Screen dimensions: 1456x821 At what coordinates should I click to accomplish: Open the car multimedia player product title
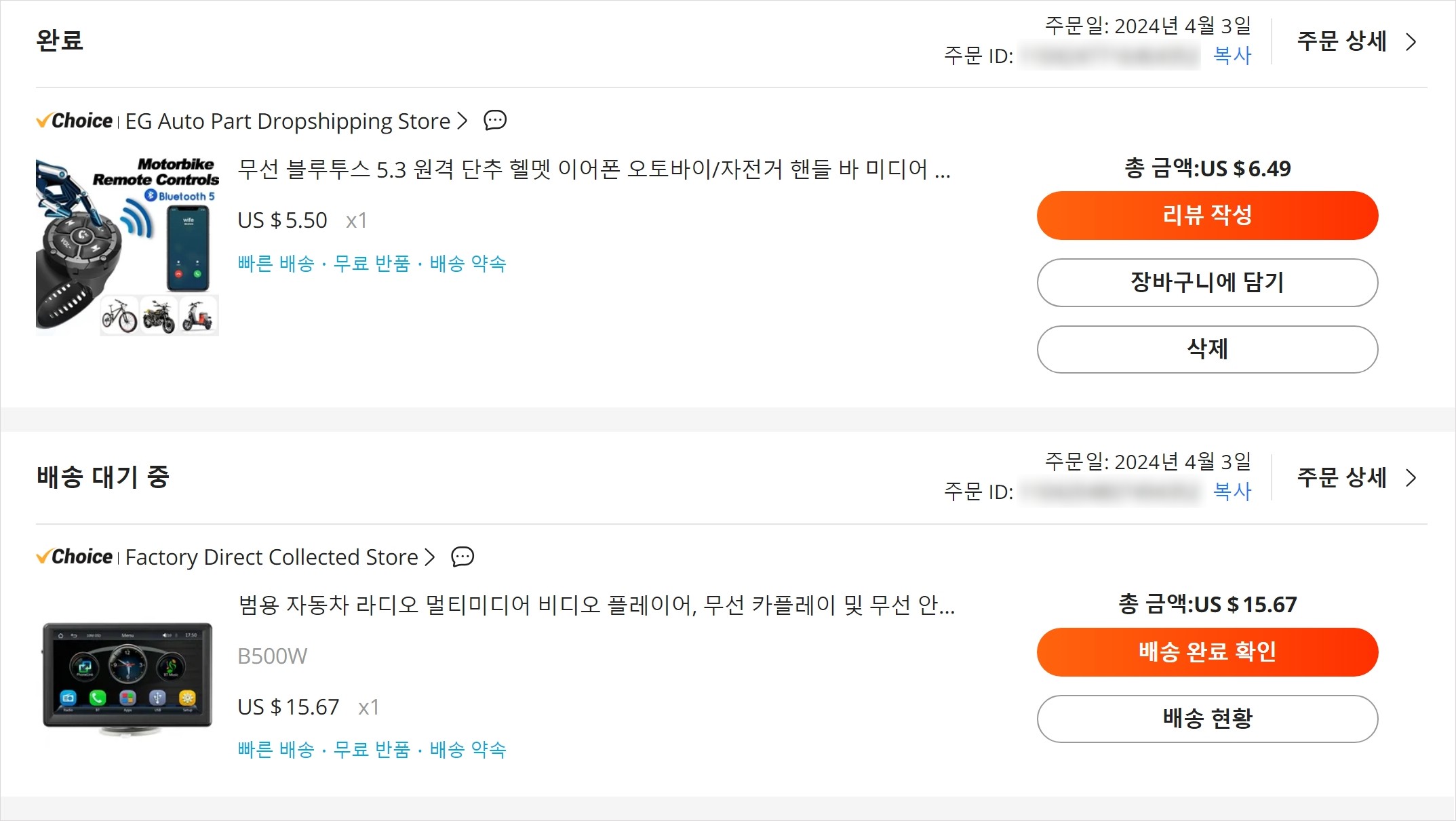(x=596, y=605)
